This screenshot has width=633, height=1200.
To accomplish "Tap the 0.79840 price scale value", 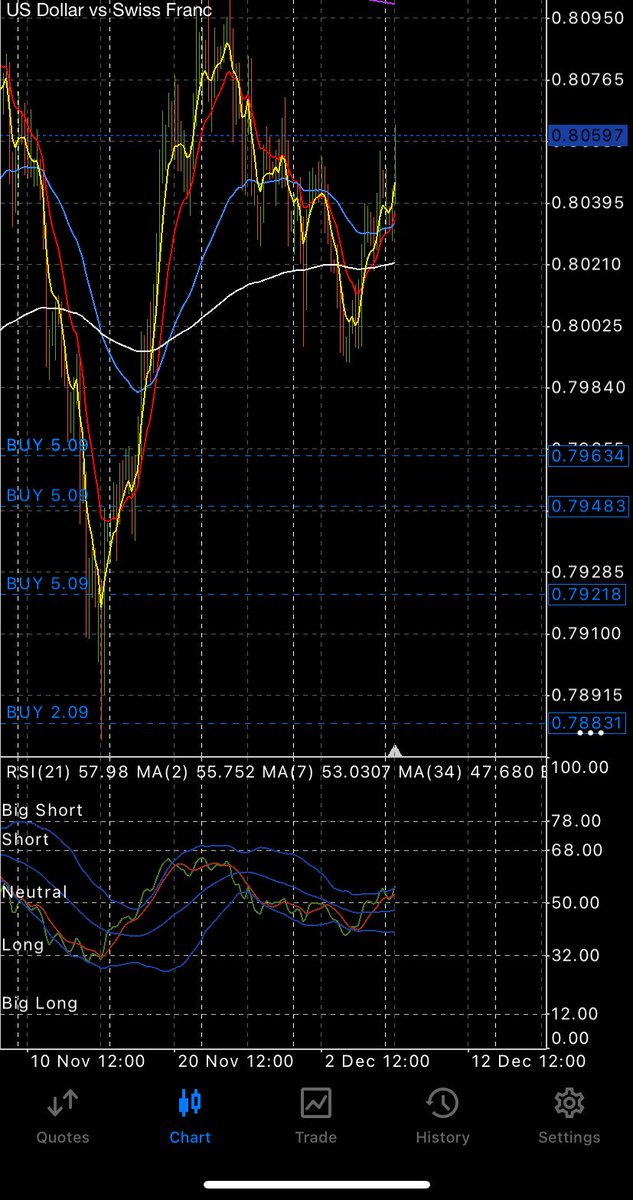I will [588, 387].
